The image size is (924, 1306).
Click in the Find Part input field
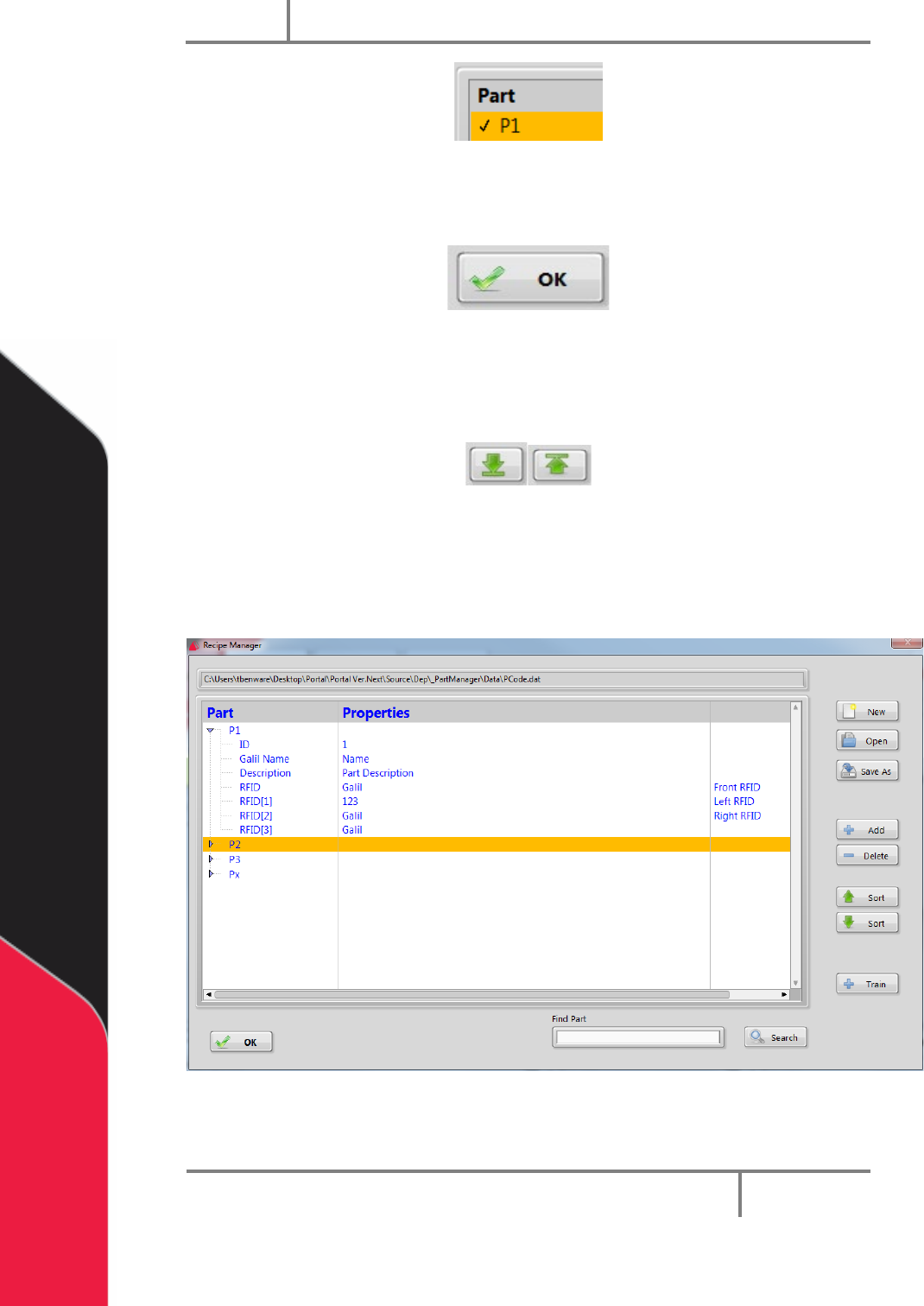coord(637,1037)
